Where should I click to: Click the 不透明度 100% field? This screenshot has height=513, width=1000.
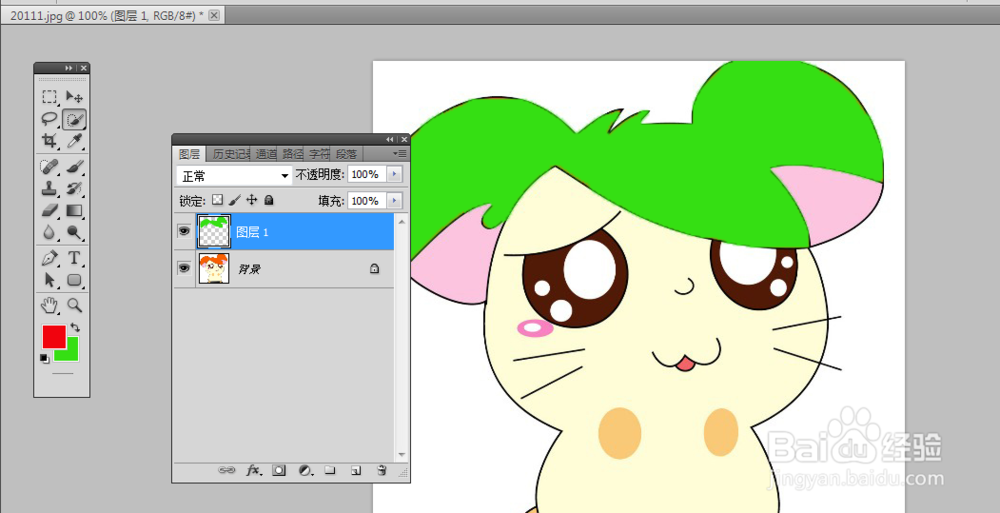click(367, 174)
